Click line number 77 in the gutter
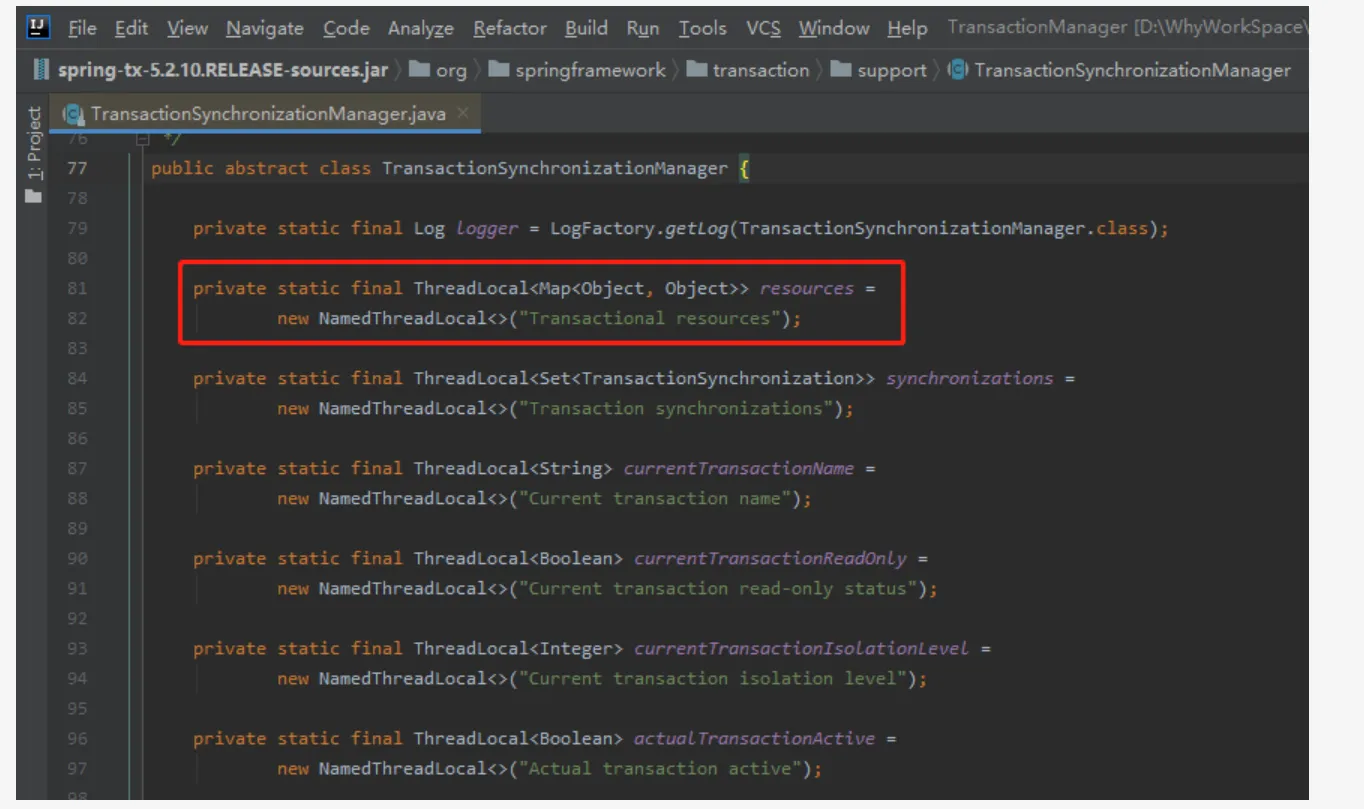1364x809 pixels. (77, 169)
